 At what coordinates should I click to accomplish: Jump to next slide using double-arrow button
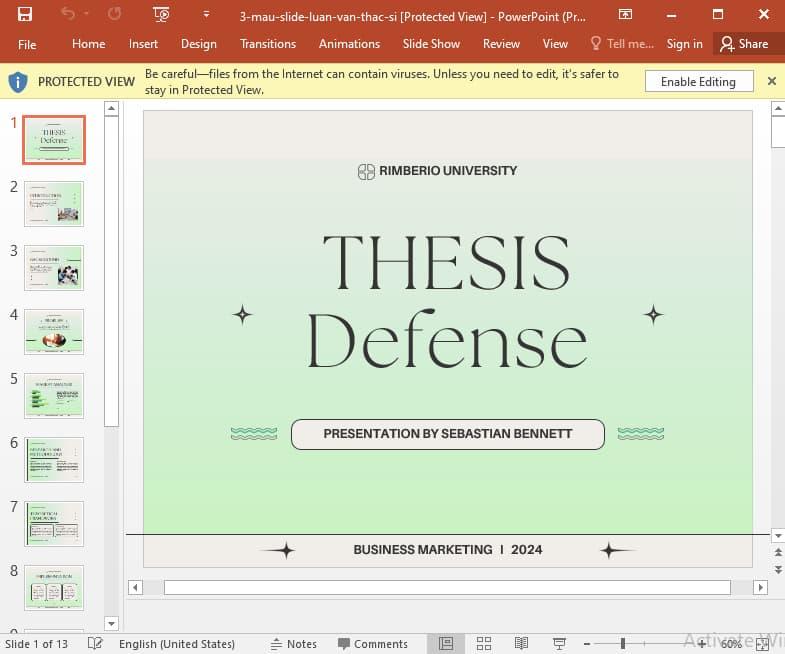[x=777, y=568]
